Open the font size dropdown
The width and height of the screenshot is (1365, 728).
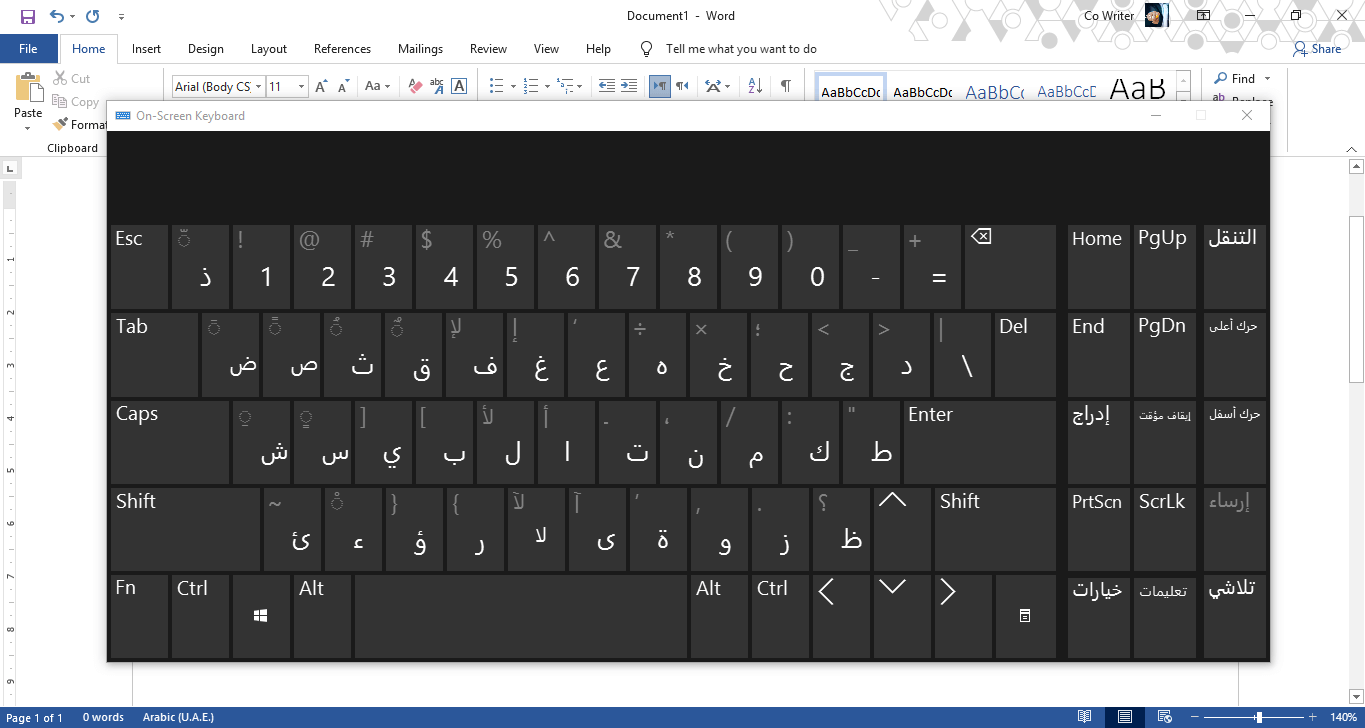pyautogui.click(x=300, y=86)
